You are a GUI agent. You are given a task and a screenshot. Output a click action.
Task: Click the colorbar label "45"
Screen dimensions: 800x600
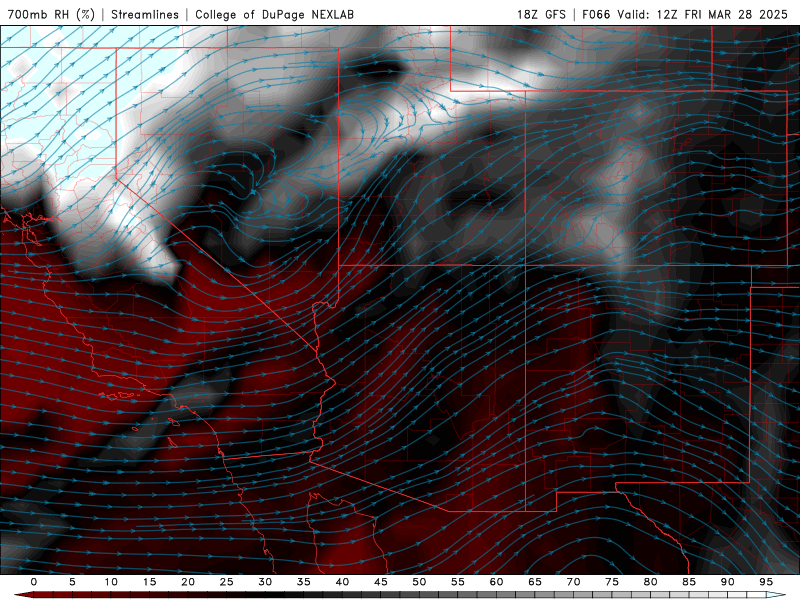(x=381, y=582)
